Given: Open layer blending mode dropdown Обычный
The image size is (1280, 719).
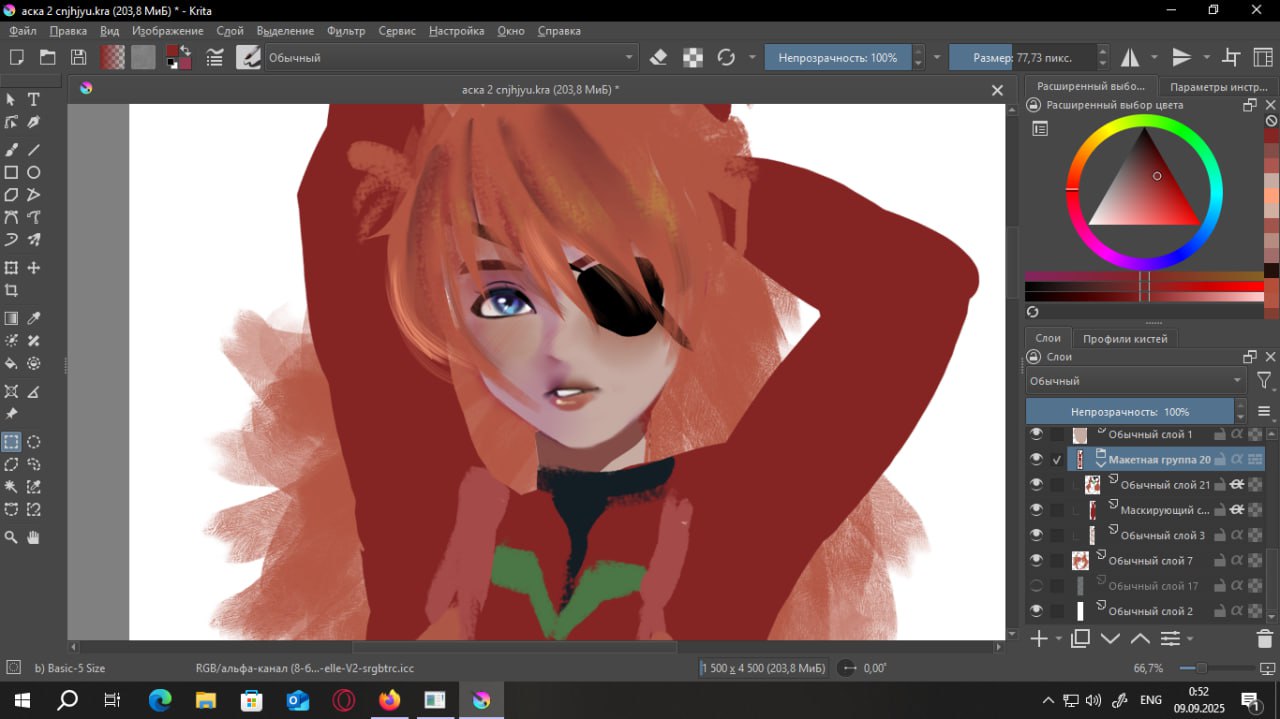Looking at the screenshot, I should click(1136, 381).
